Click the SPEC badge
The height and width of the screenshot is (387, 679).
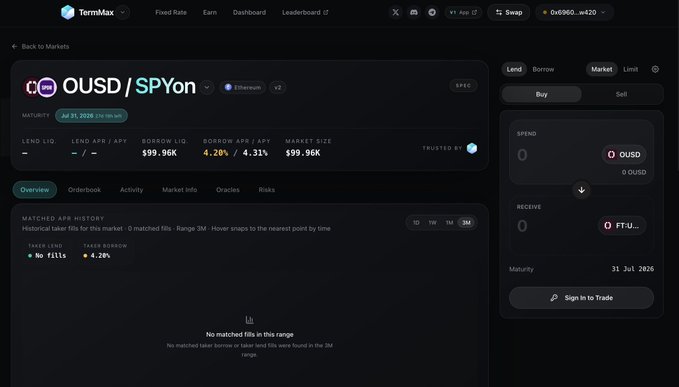click(x=463, y=85)
